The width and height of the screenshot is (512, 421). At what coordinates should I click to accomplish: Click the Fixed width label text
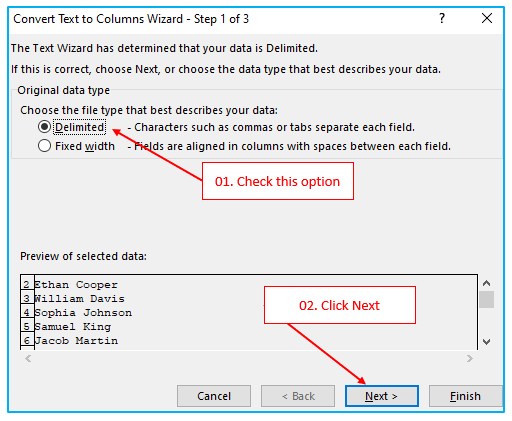85,146
